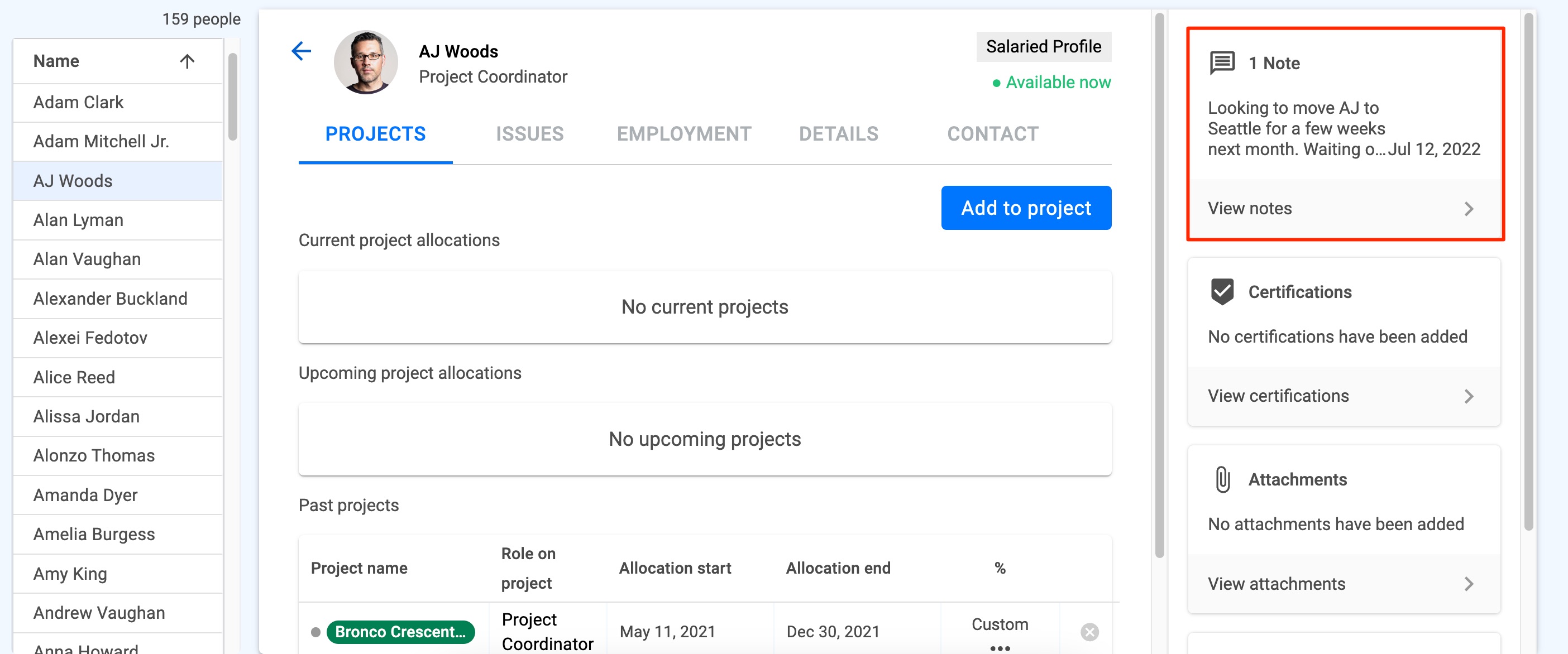Click the Jul 12, 2022 note date
1568x654 pixels.
tap(1433, 149)
